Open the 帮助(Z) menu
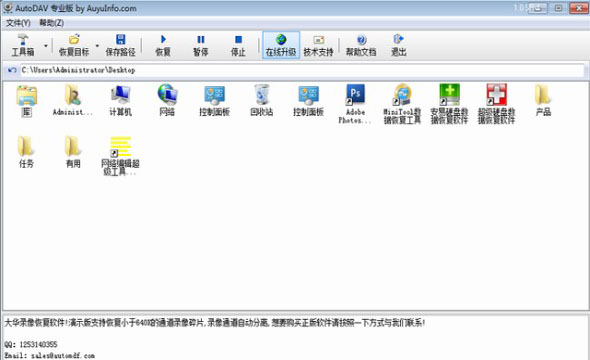590x360 pixels. [x=52, y=23]
